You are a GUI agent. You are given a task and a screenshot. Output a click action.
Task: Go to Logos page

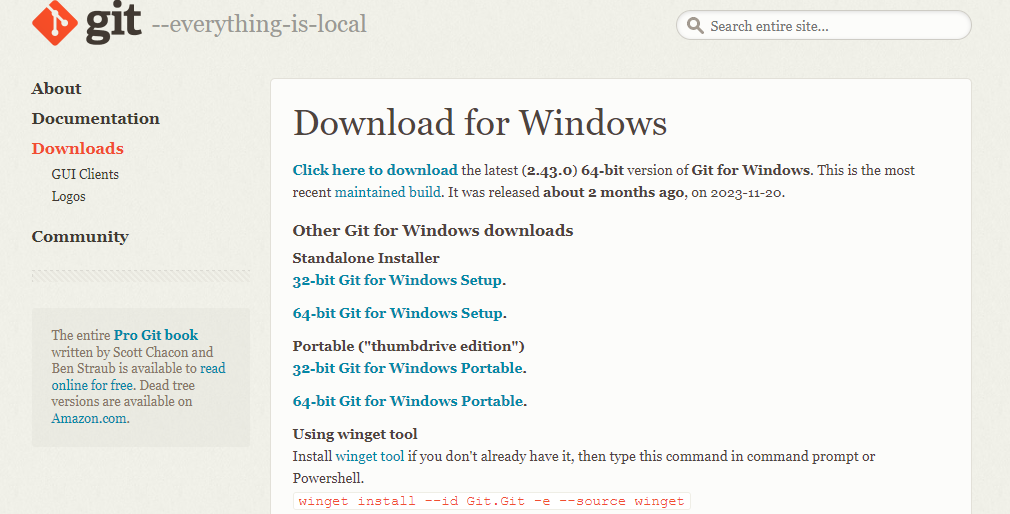coord(68,196)
